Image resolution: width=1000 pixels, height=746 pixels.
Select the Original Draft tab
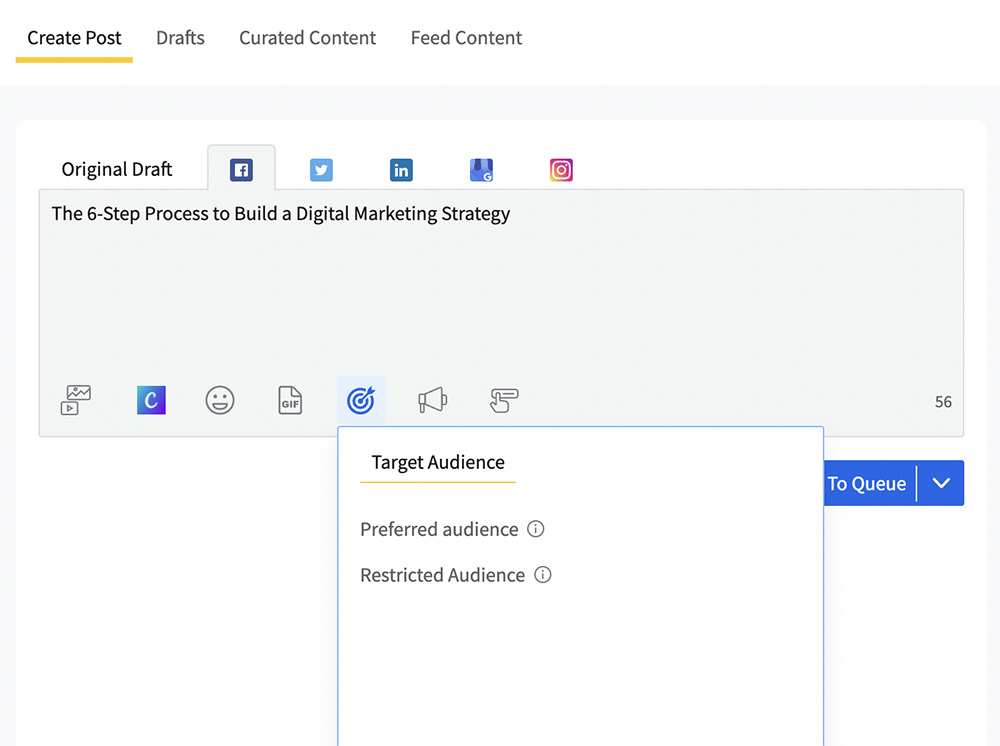[x=117, y=169]
